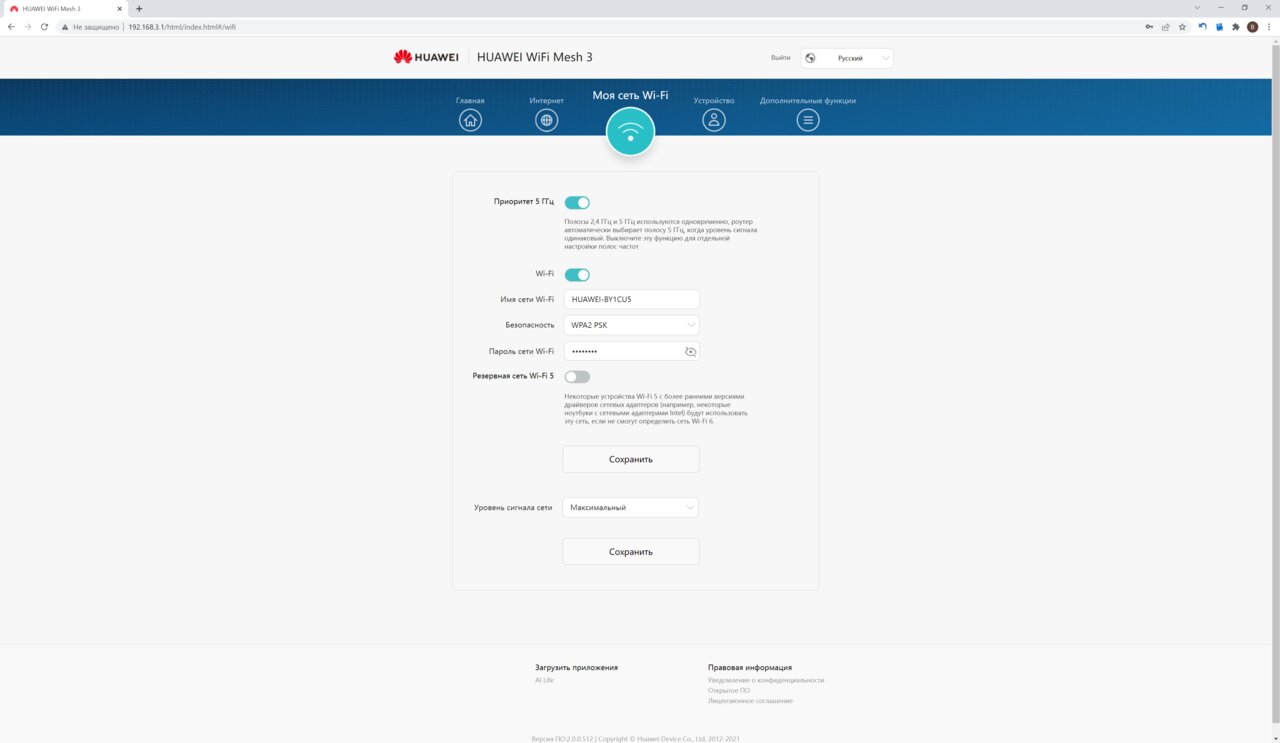Open the Главная home icon
The width and height of the screenshot is (1280, 743).
(470, 120)
